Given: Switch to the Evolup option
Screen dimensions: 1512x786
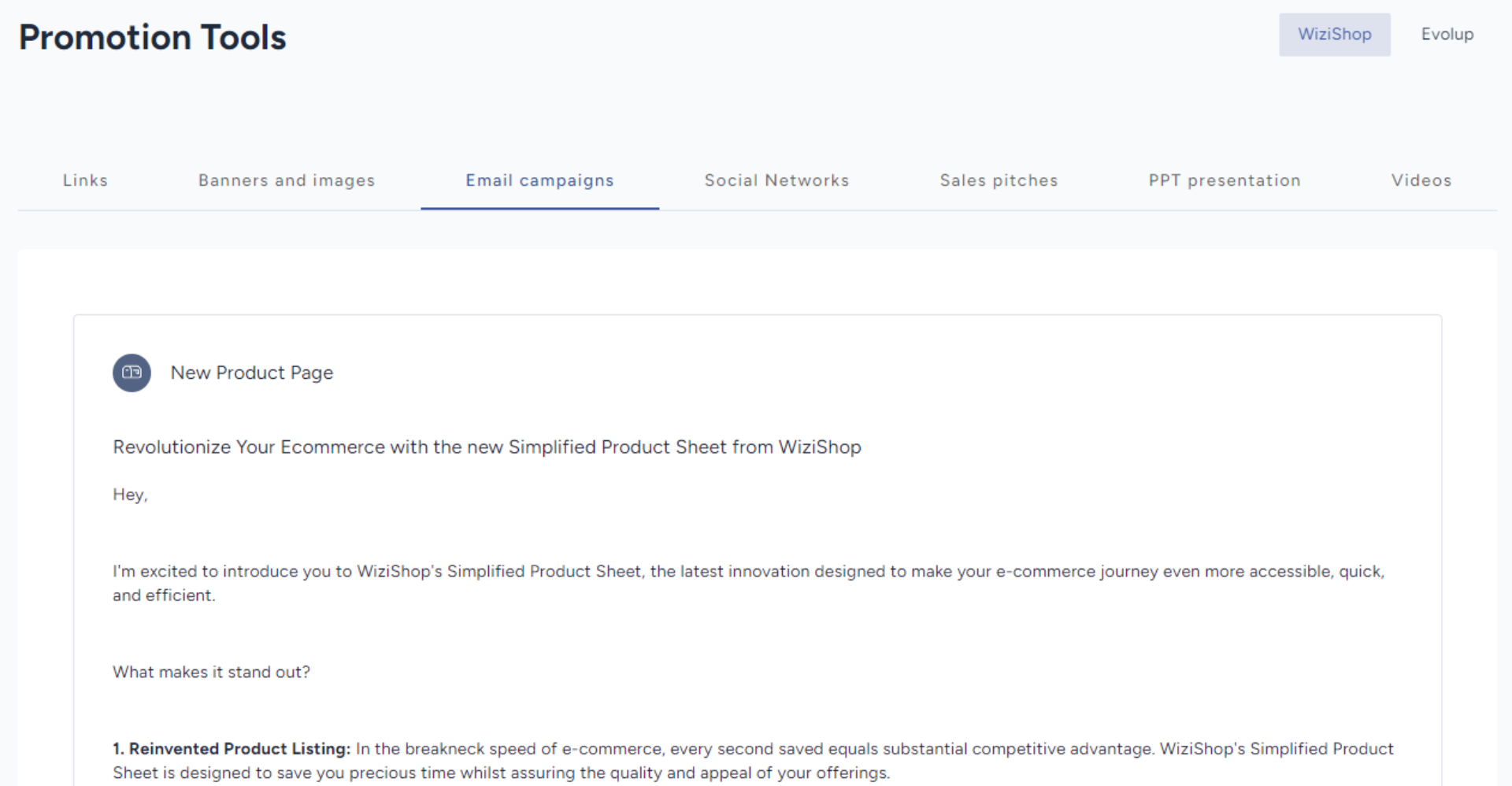Looking at the screenshot, I should tap(1447, 35).
